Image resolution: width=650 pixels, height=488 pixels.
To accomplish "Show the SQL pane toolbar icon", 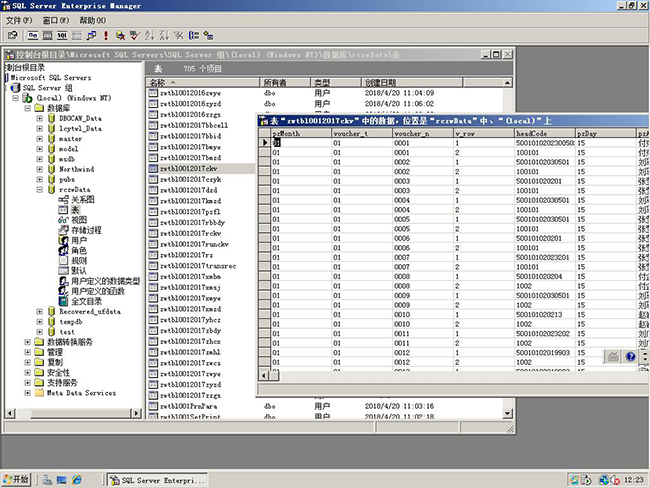I will [62, 36].
